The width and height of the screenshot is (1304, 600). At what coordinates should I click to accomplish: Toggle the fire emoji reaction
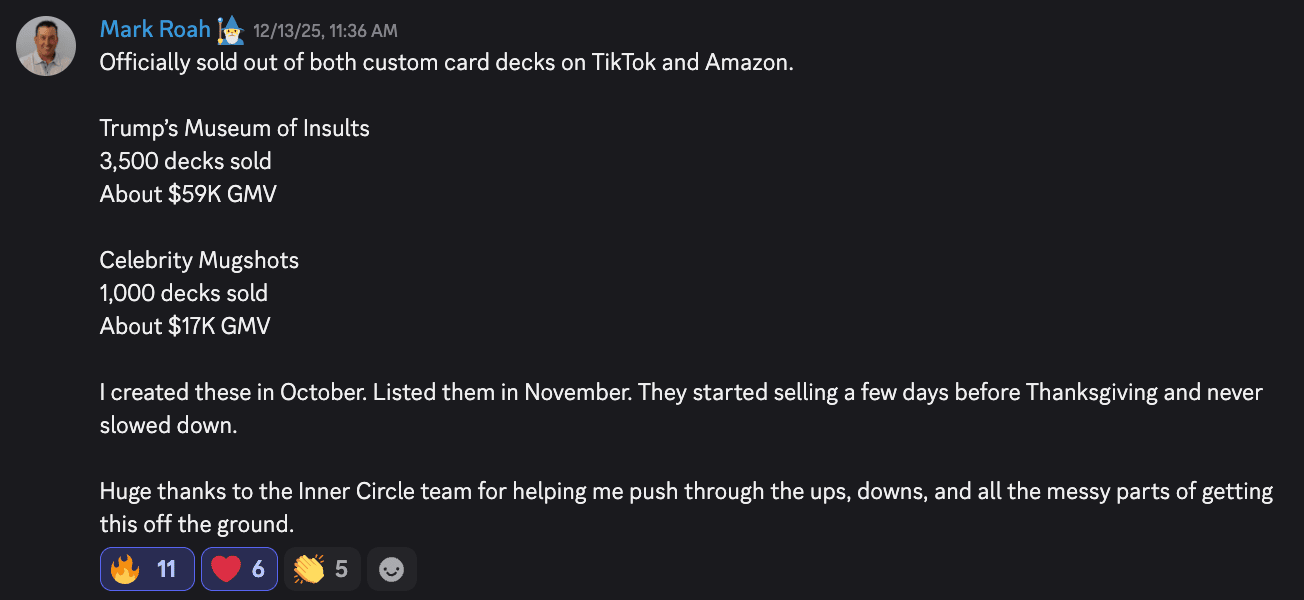click(147, 569)
